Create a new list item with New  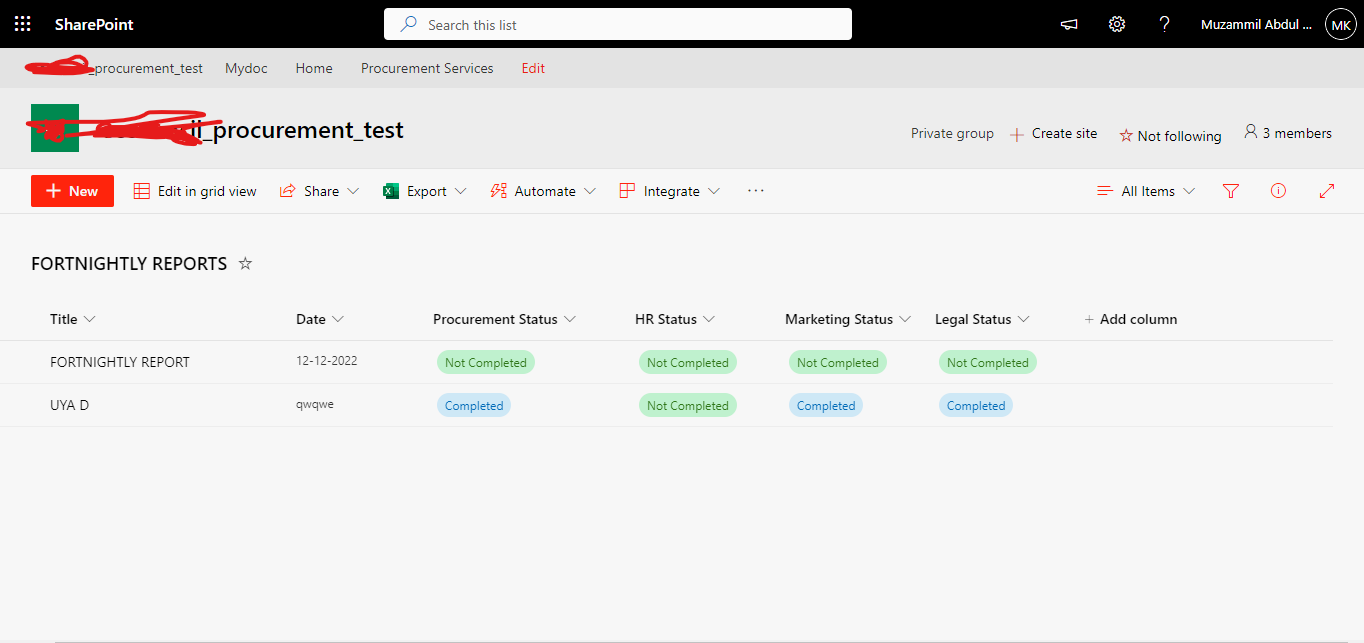click(x=71, y=190)
